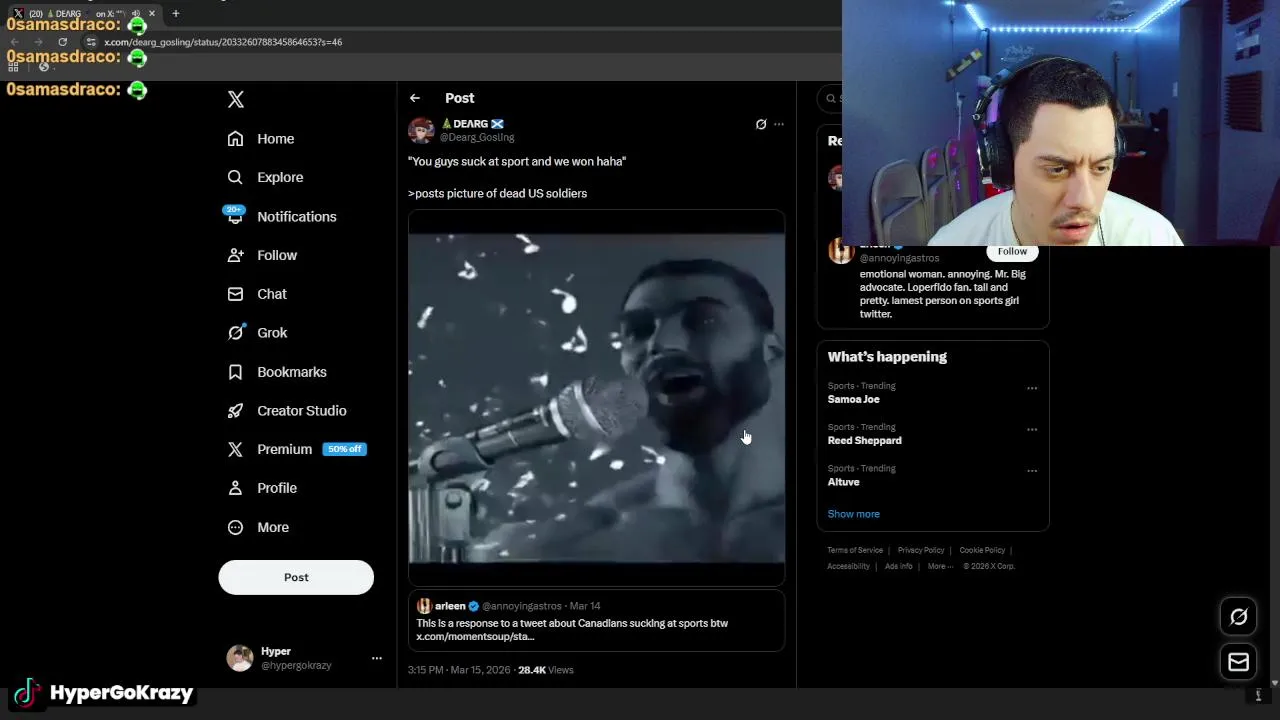Viewport: 1280px width, 720px height.
Task: Click Show more under trending topics
Action: pos(853,514)
